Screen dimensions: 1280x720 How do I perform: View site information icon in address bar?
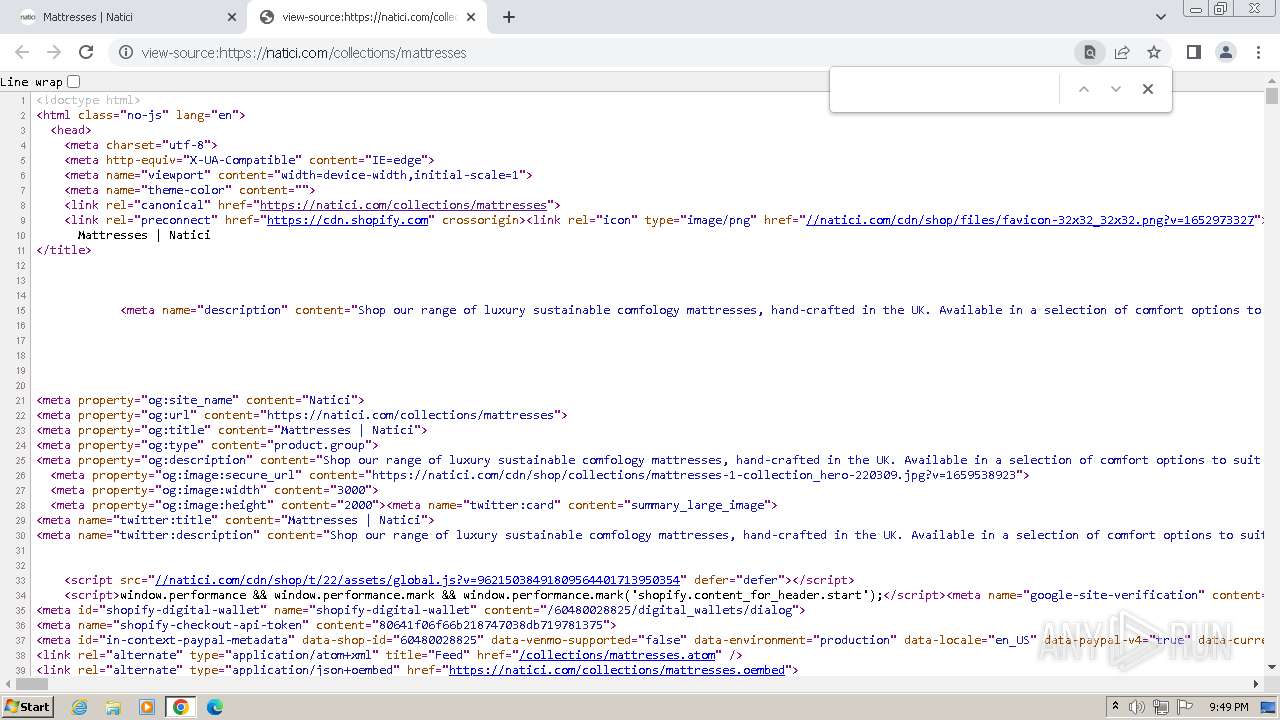[126, 53]
